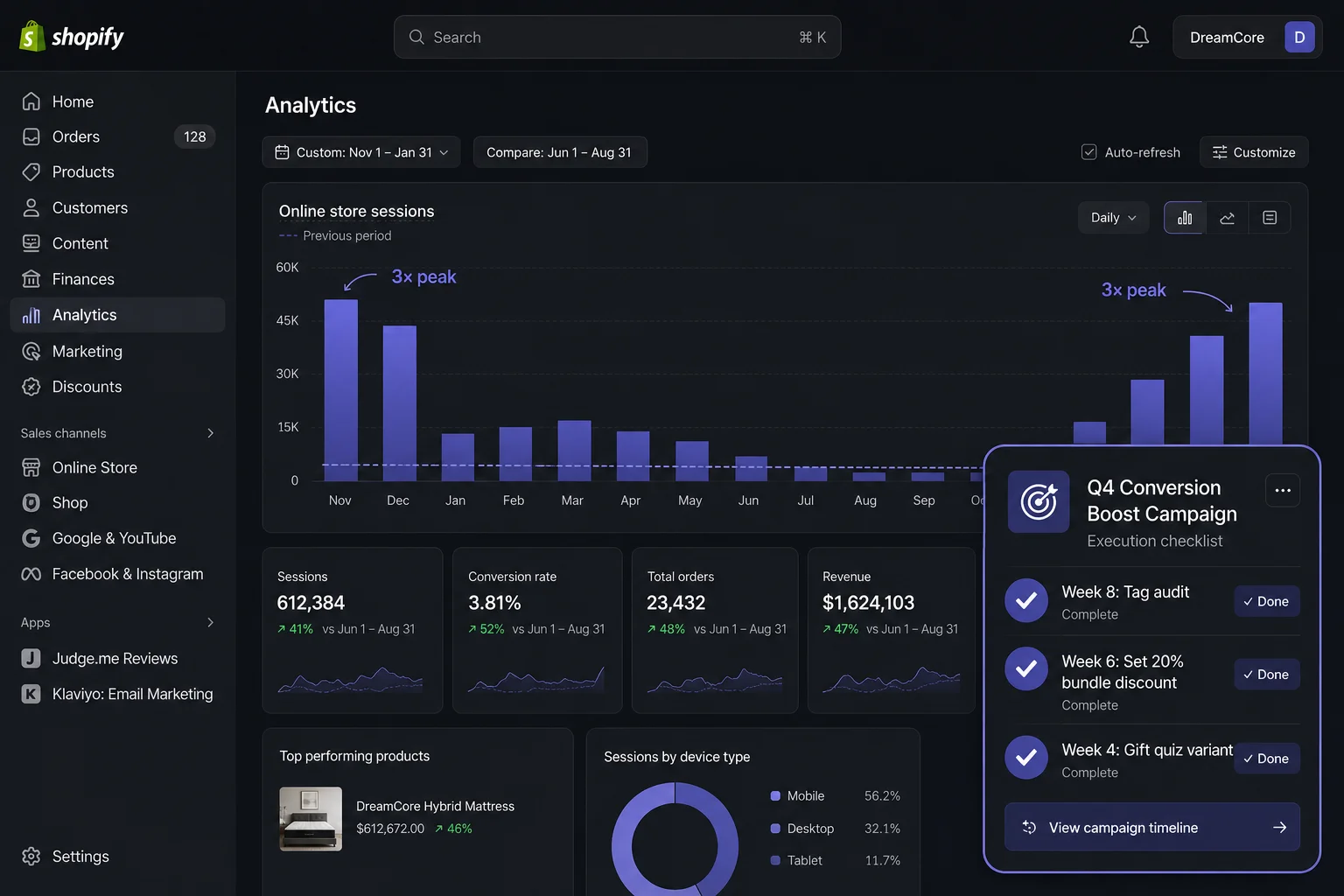
Task: Open Klaviyo: Email Marketing app
Action: [117, 694]
